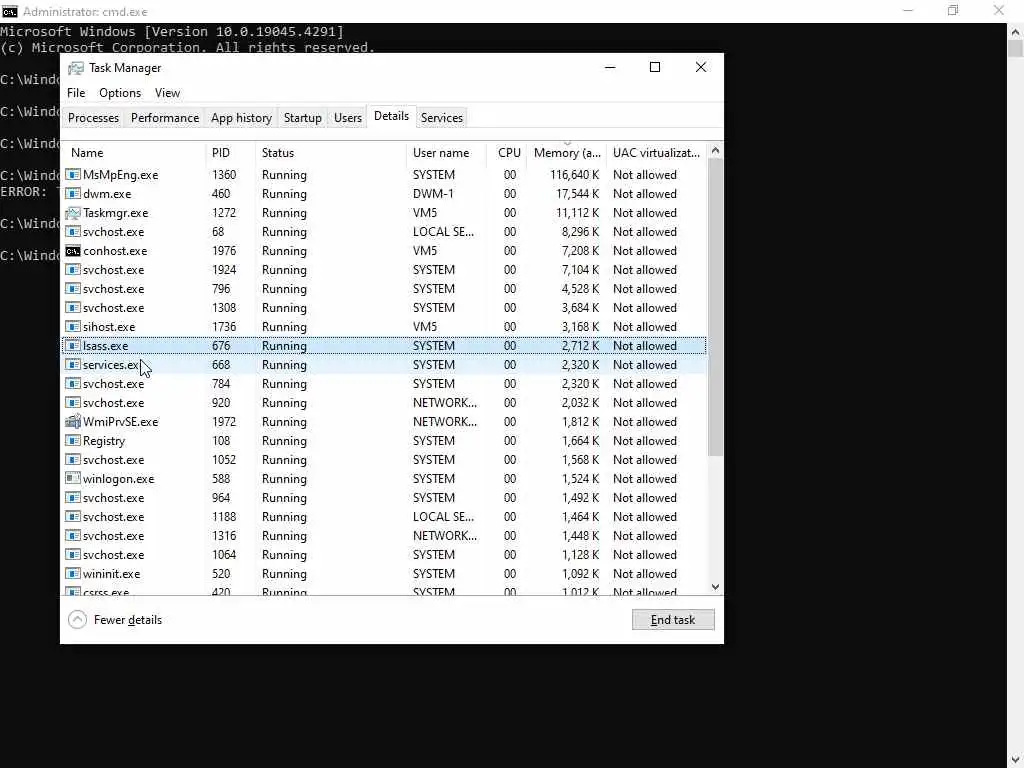Select the conhost.exe process name
The image size is (1024, 768).
coord(115,251)
